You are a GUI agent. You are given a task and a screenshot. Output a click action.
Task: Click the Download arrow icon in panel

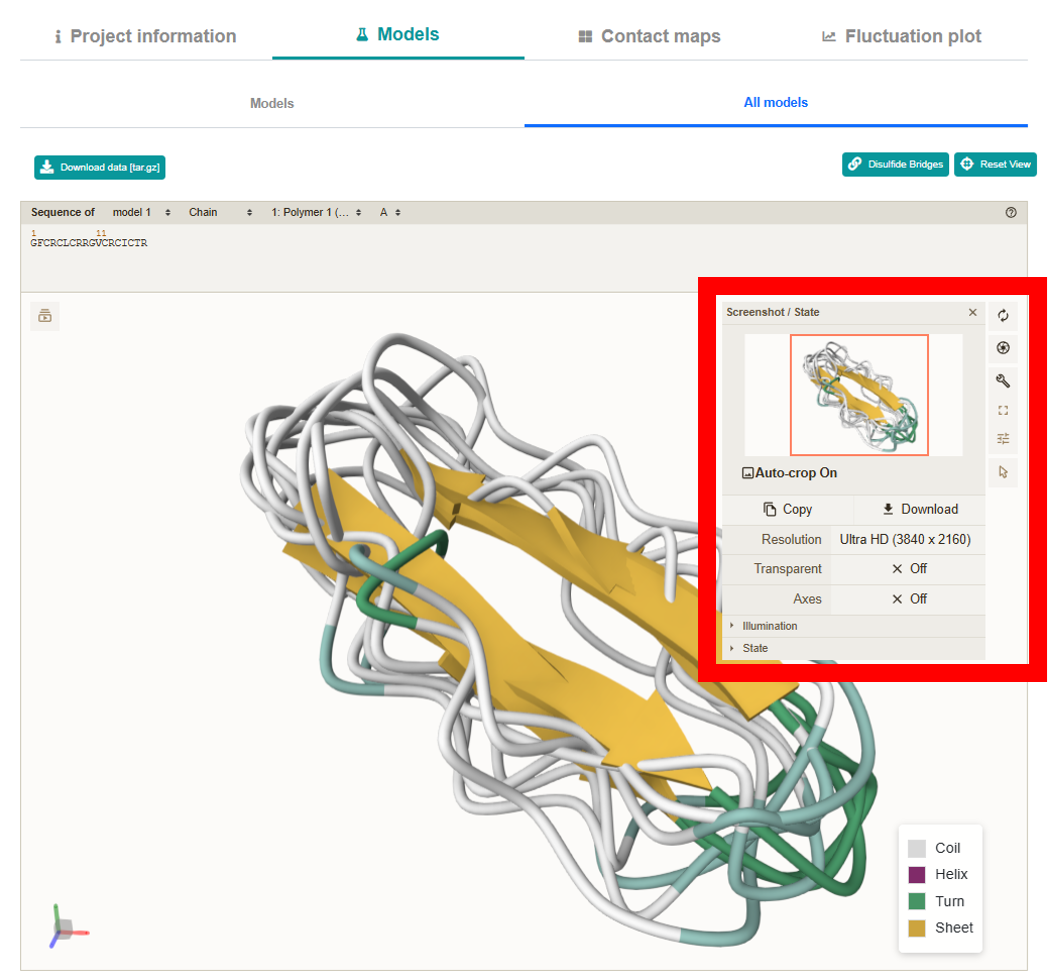pos(888,510)
